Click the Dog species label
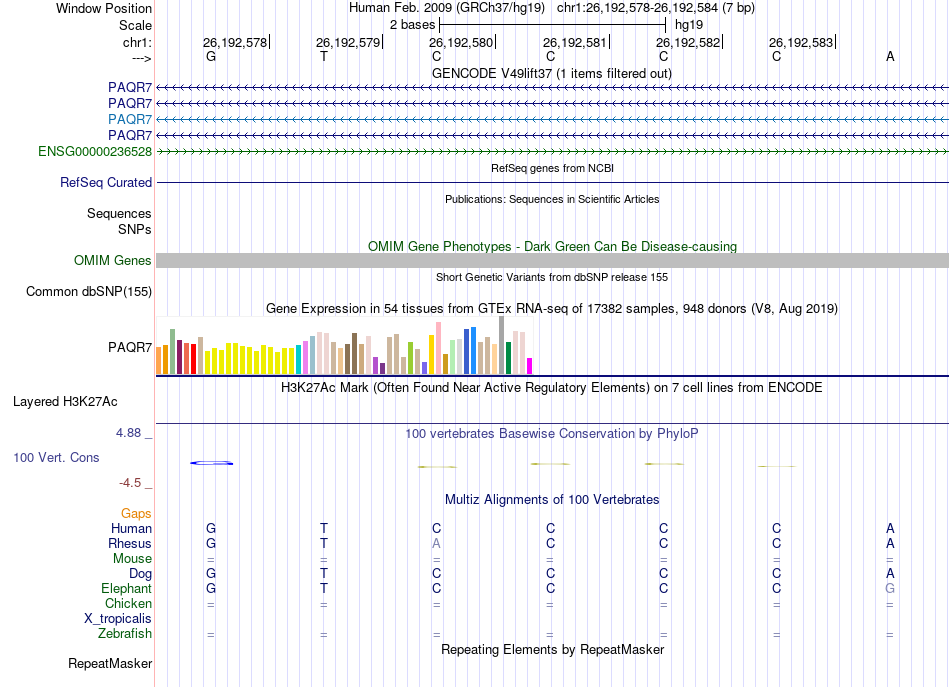 click(x=140, y=574)
